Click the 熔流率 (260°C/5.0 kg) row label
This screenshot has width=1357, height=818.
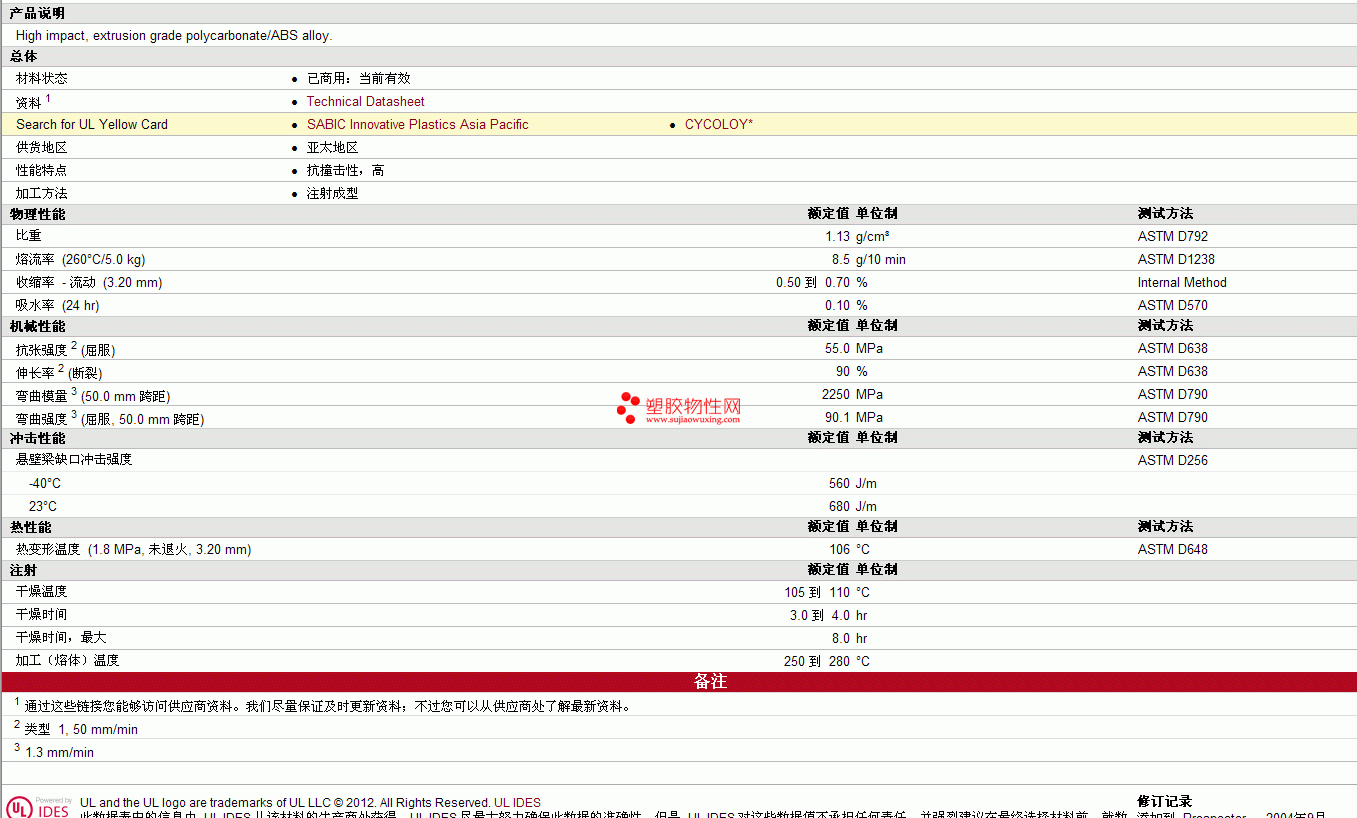(x=80, y=259)
